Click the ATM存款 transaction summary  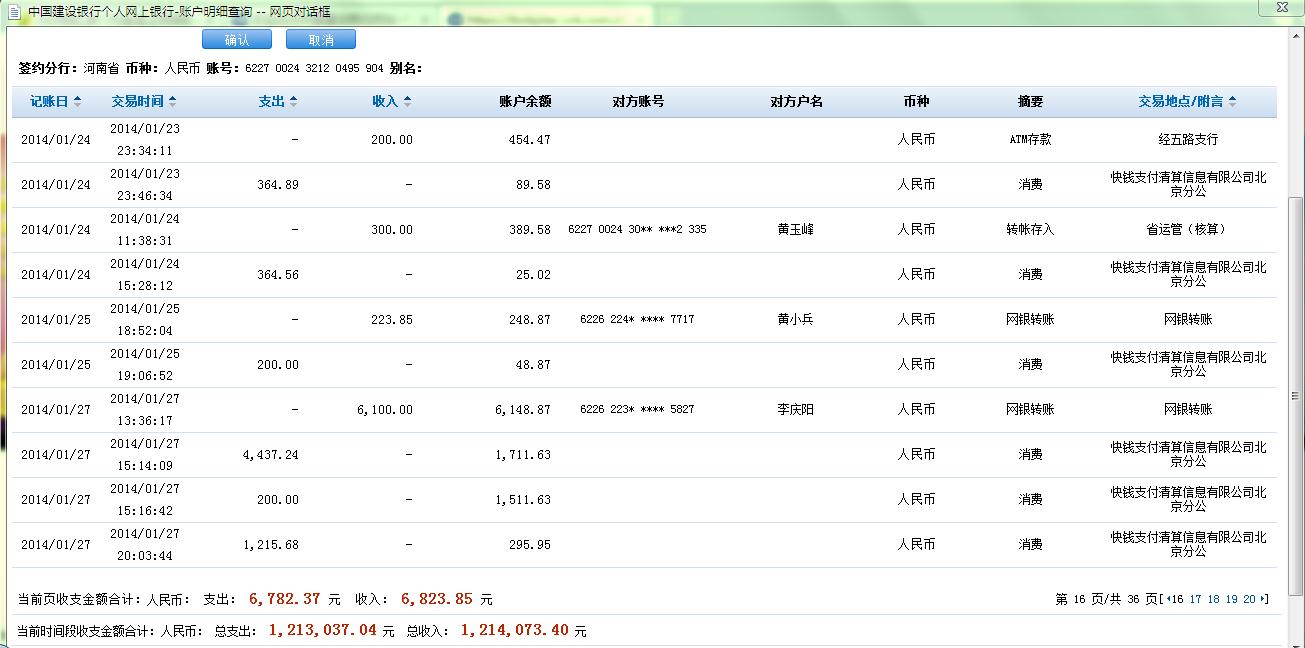[x=1030, y=140]
